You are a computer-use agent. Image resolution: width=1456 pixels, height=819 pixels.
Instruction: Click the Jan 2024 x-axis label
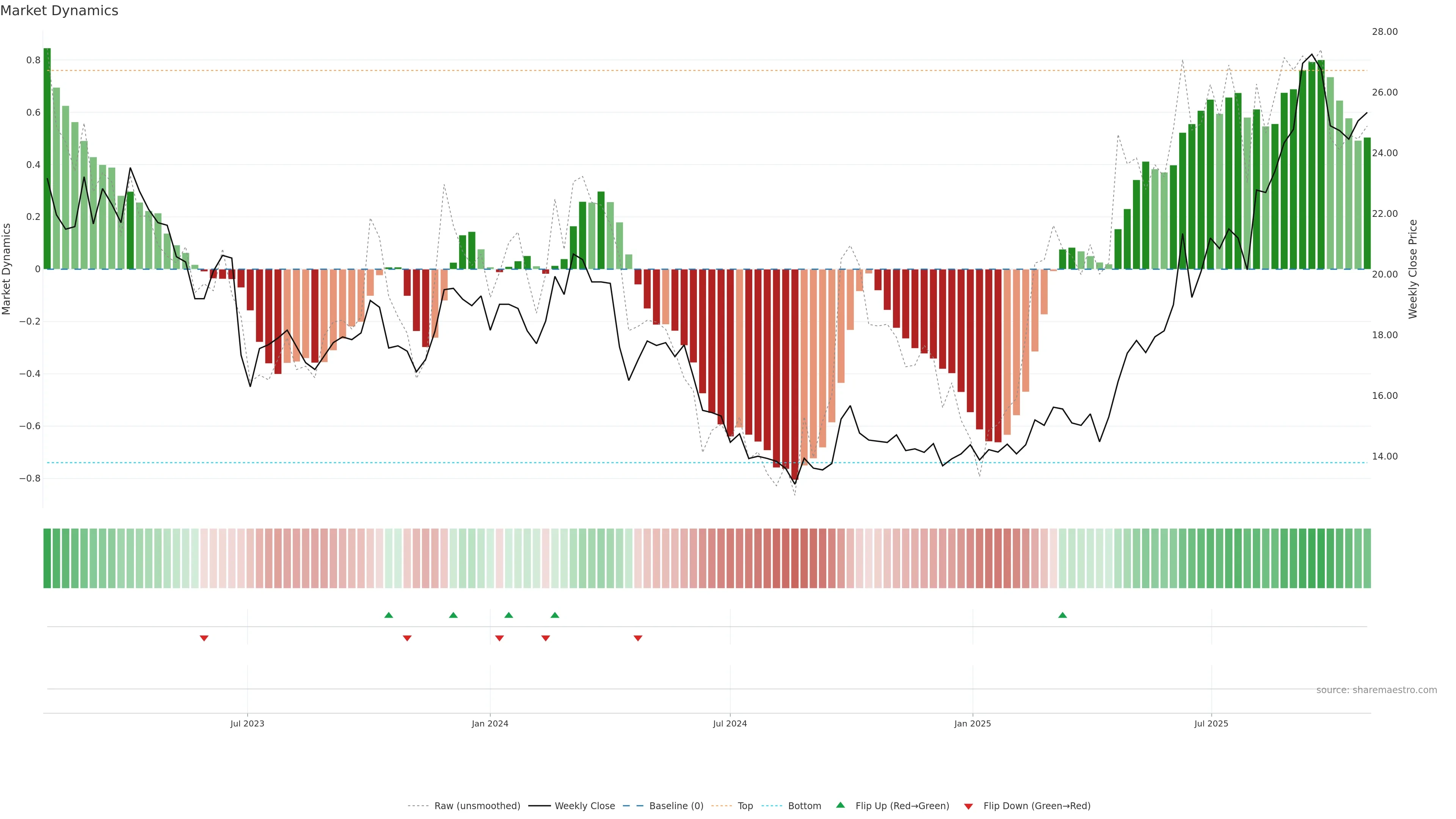[490, 723]
